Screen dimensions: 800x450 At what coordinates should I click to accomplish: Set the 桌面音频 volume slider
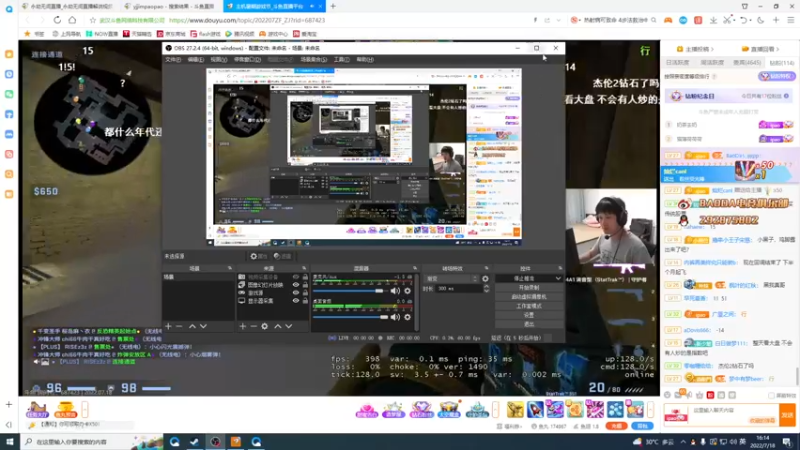[x=350, y=317]
